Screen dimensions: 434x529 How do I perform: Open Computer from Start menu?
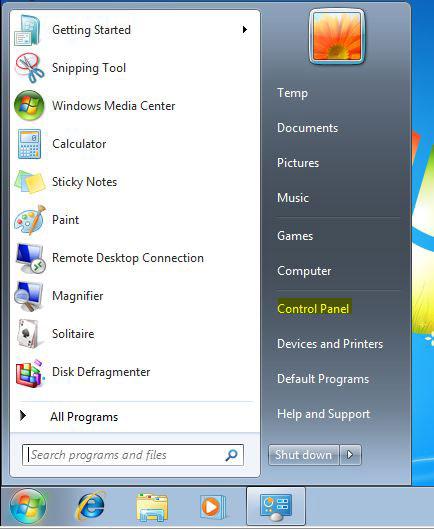click(x=304, y=271)
